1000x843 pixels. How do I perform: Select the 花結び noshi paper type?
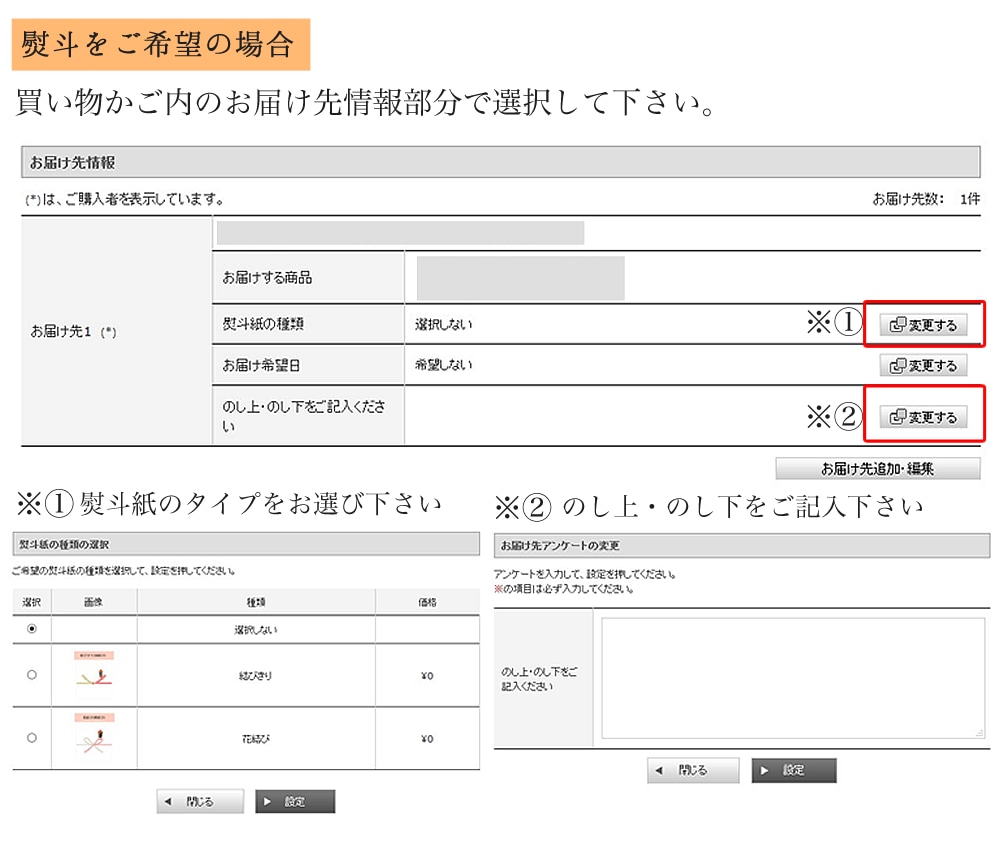click(x=31, y=739)
